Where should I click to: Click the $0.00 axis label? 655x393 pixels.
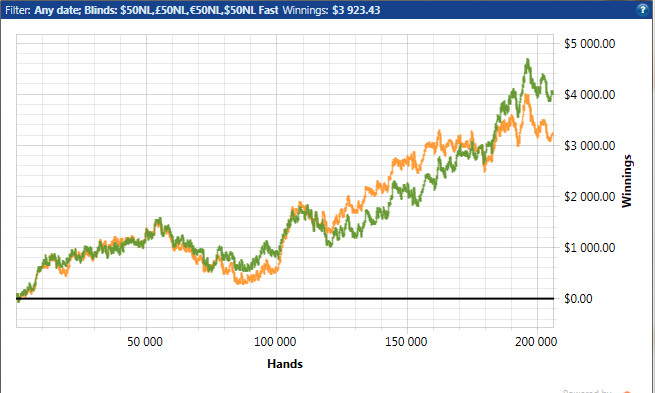point(578,299)
